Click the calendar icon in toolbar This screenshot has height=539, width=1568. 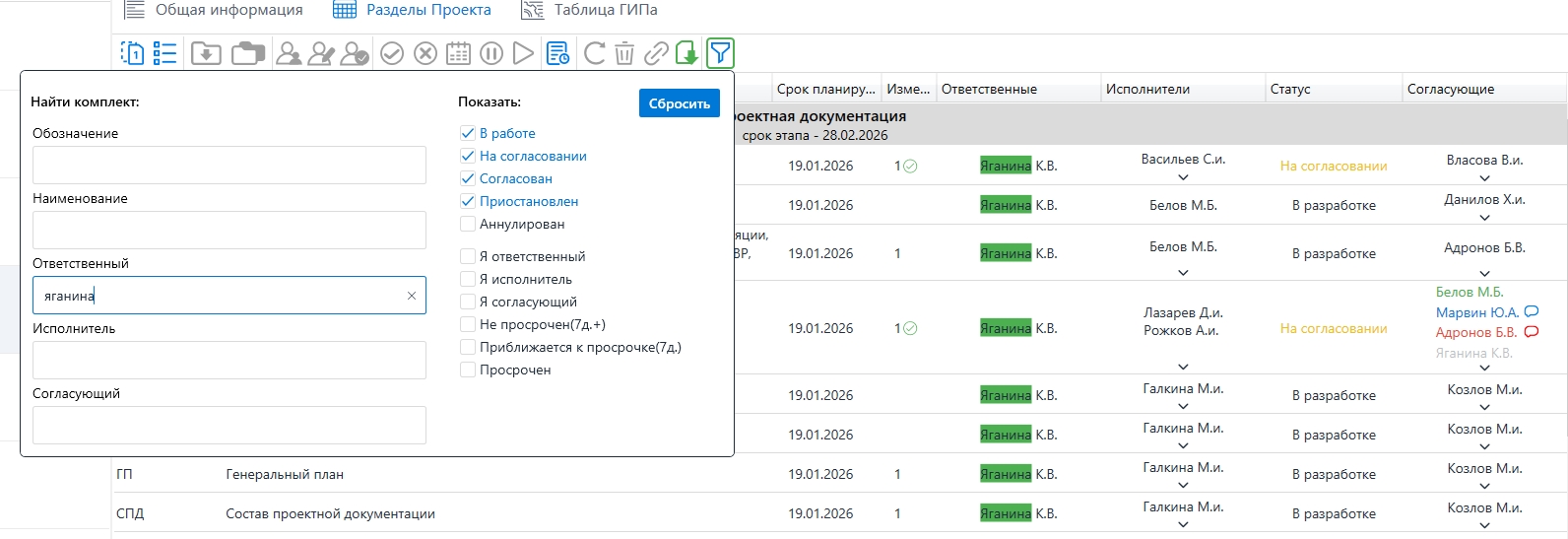pyautogui.click(x=458, y=53)
